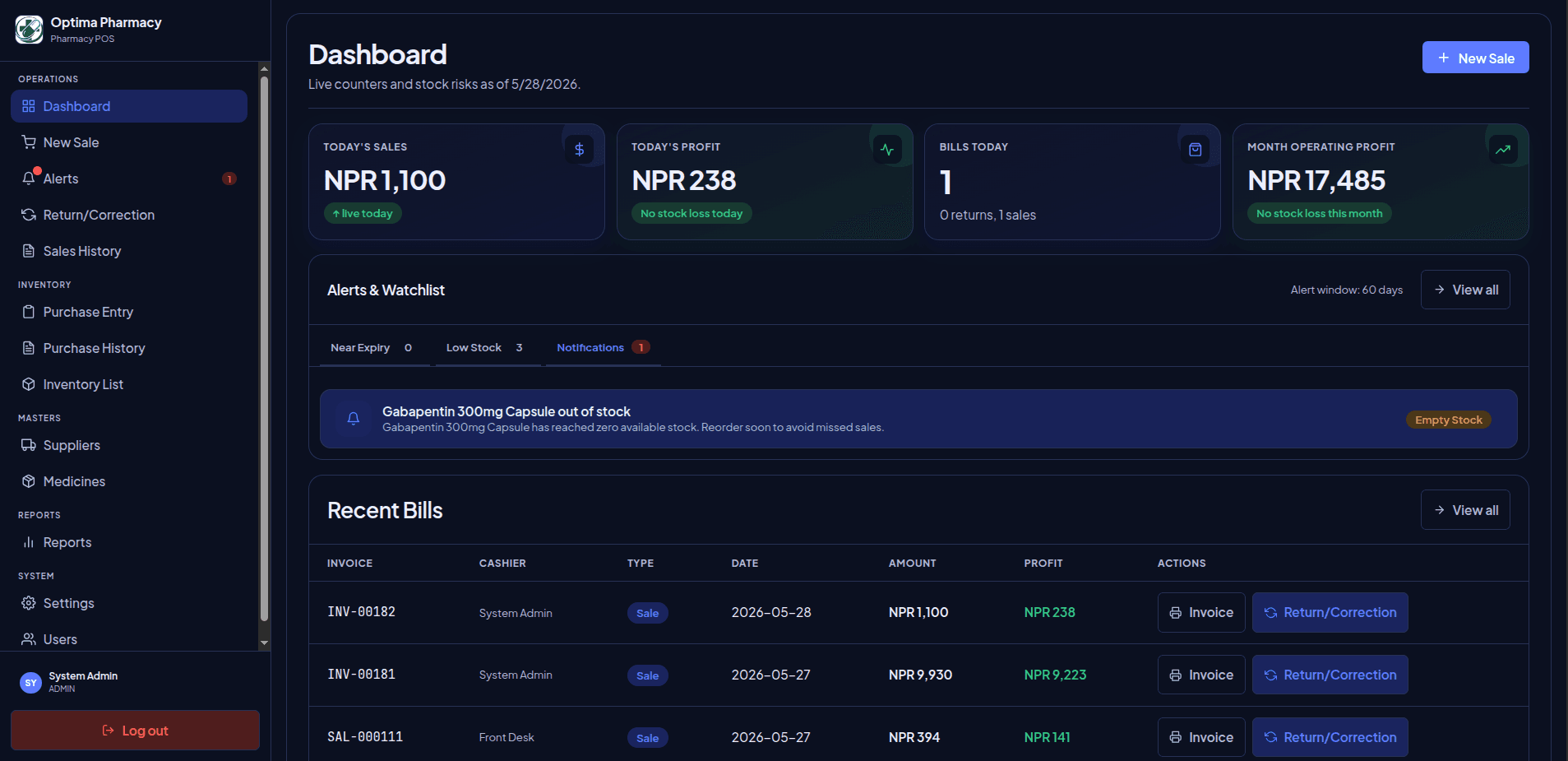This screenshot has width=1568, height=761.
Task: Click the SY user avatar
Action: 30,683
